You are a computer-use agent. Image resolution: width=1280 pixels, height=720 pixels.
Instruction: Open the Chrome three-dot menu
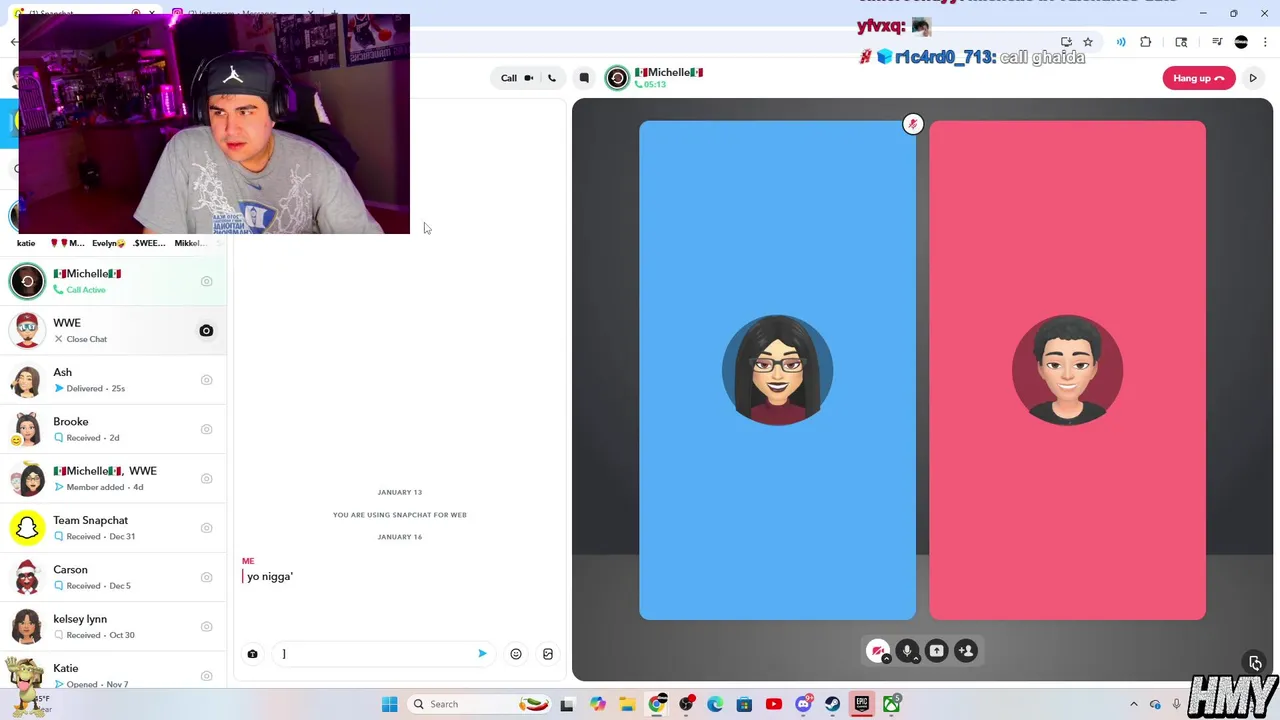click(x=1264, y=42)
